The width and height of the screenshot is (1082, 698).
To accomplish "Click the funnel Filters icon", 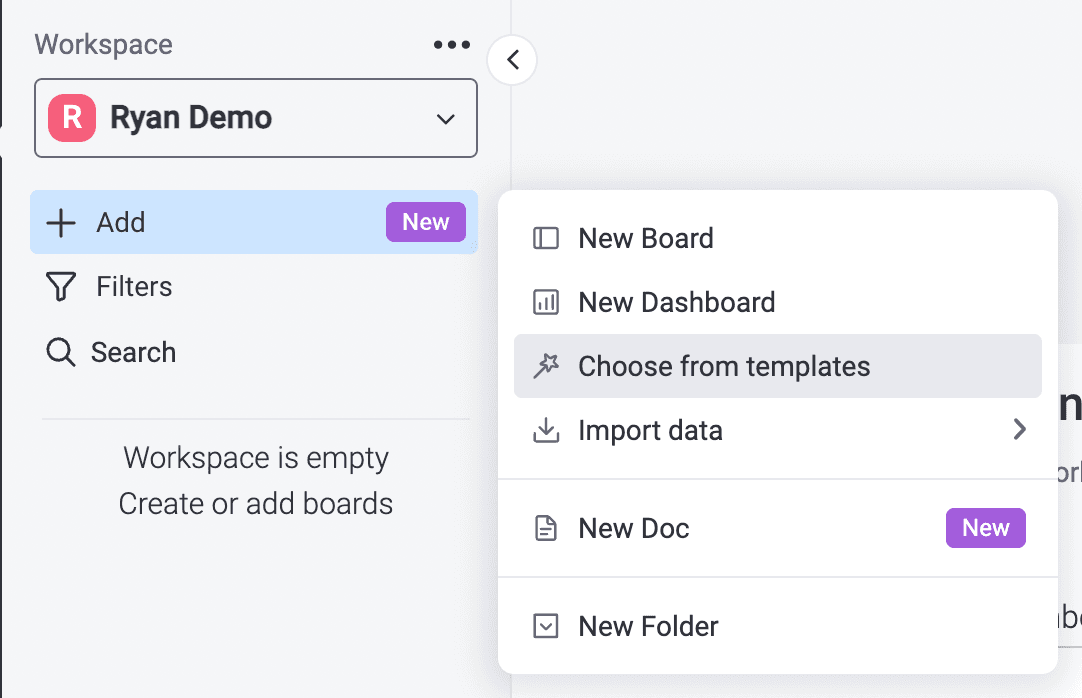I will (61, 287).
